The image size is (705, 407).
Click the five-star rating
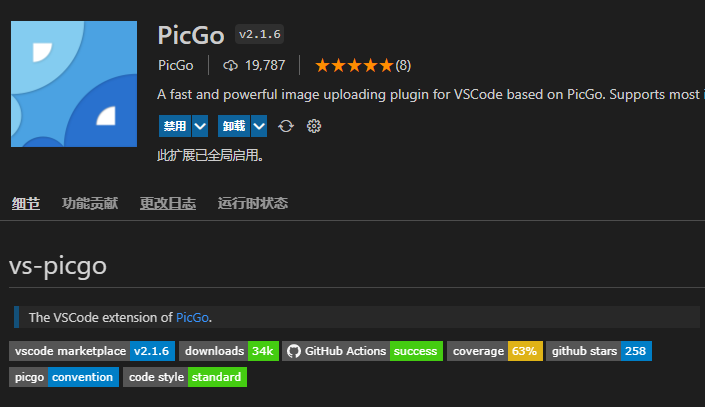pyautogui.click(x=353, y=66)
